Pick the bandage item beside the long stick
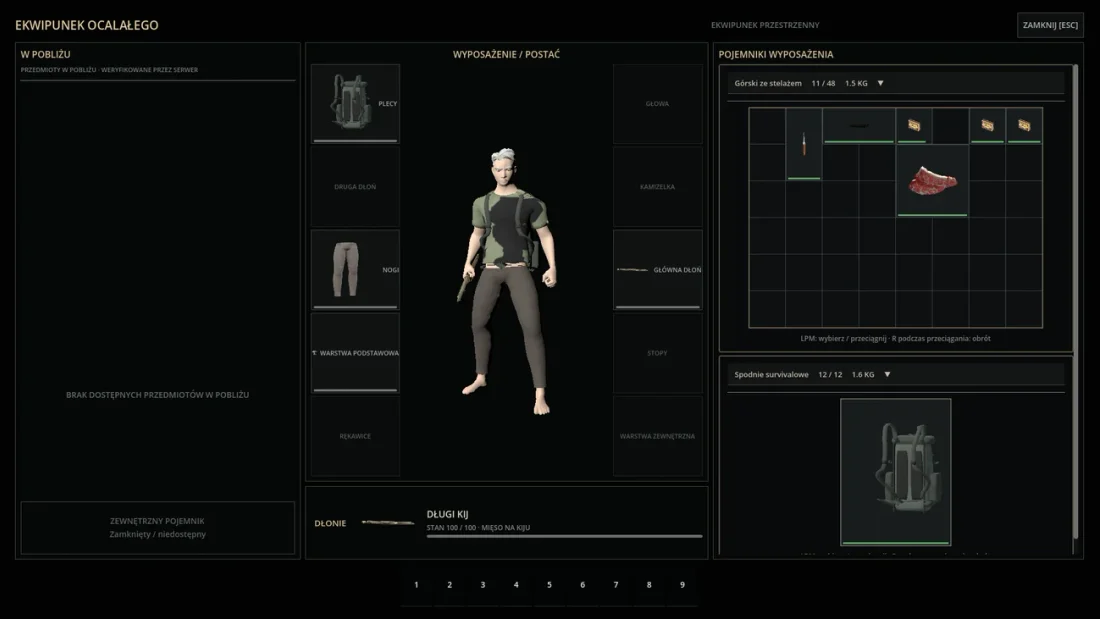Image resolution: width=1100 pixels, height=619 pixels. click(913, 126)
